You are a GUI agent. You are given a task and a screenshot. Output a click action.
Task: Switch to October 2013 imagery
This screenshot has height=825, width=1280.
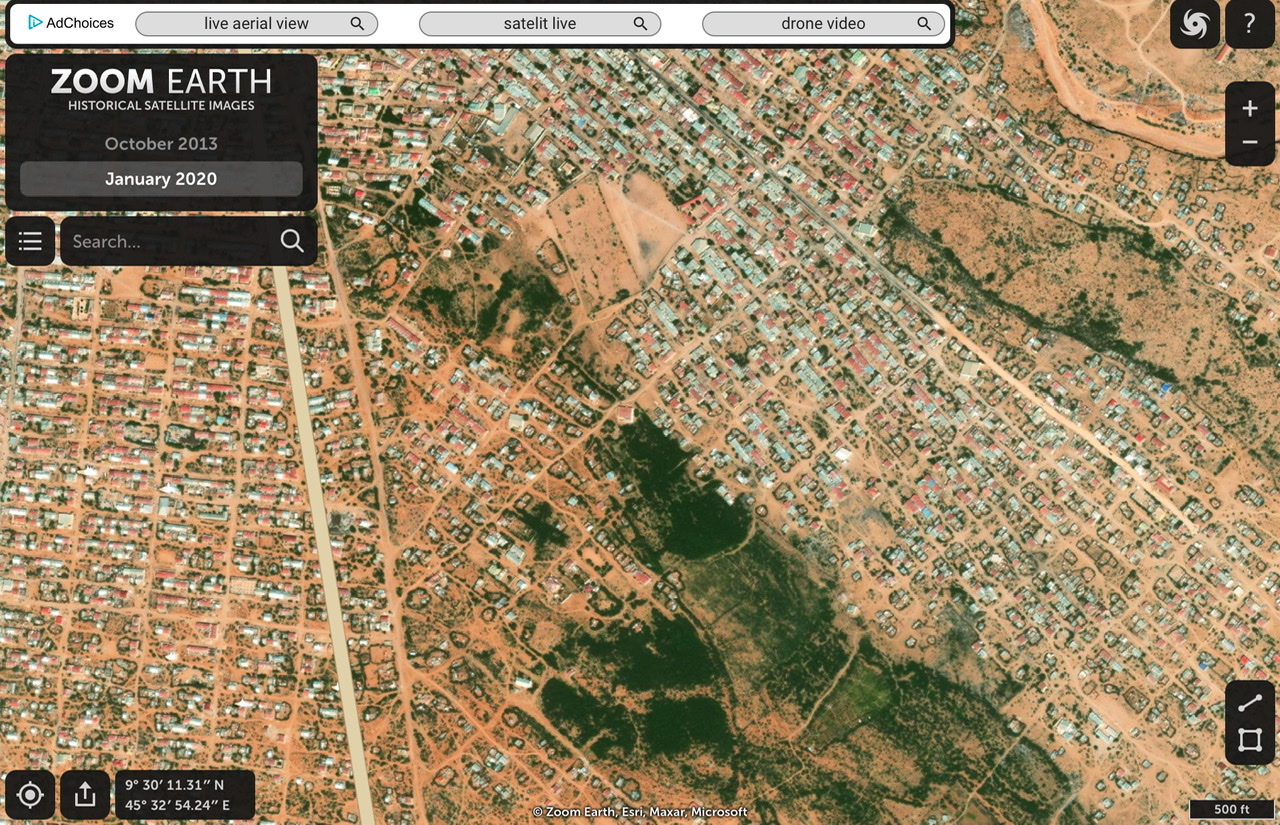161,143
